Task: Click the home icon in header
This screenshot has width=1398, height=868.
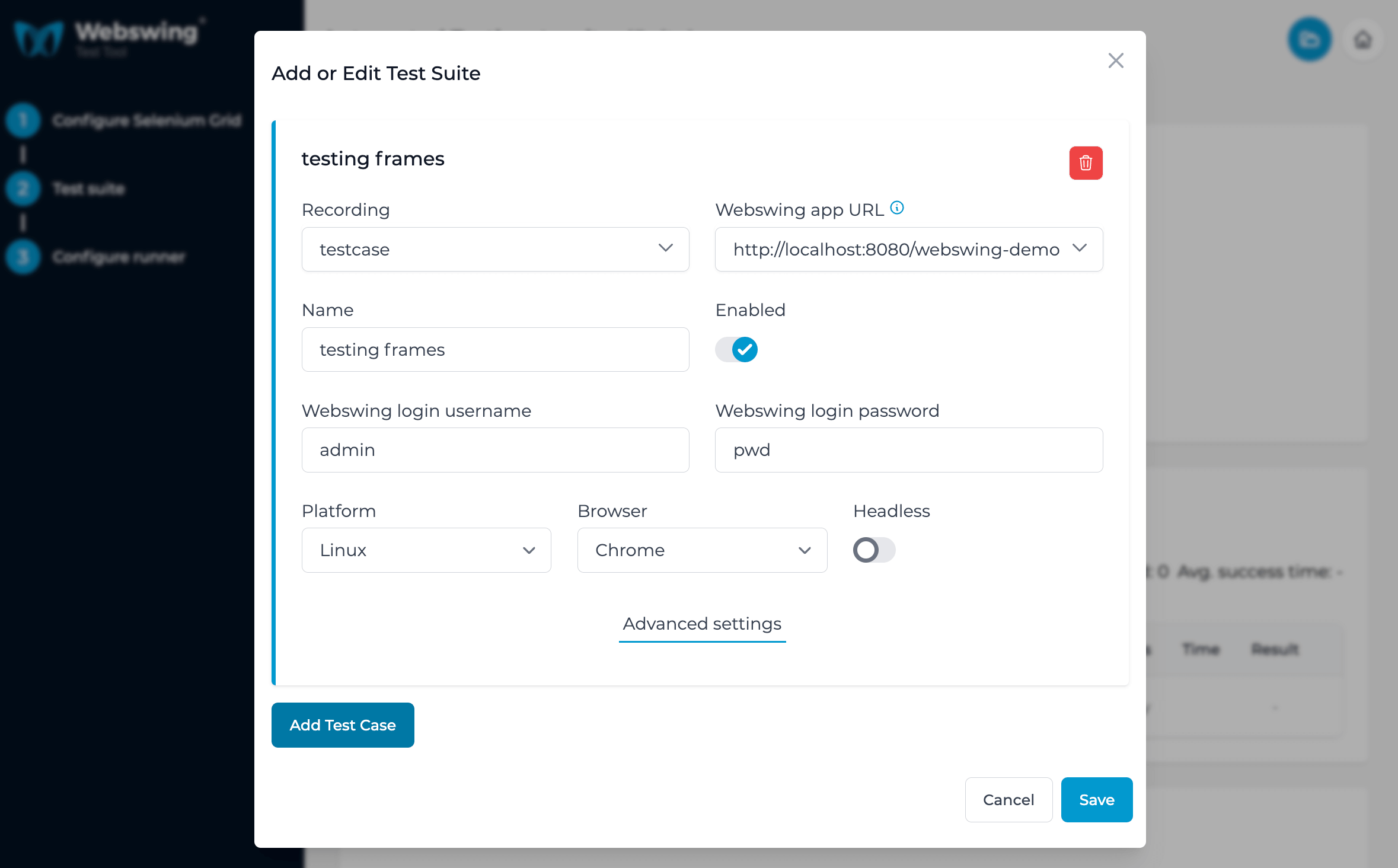Action: 1363,40
